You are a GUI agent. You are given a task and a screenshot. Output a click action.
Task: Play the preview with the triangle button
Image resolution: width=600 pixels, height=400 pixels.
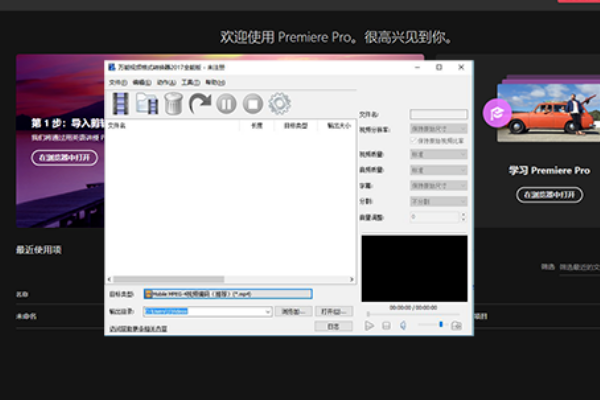point(369,326)
